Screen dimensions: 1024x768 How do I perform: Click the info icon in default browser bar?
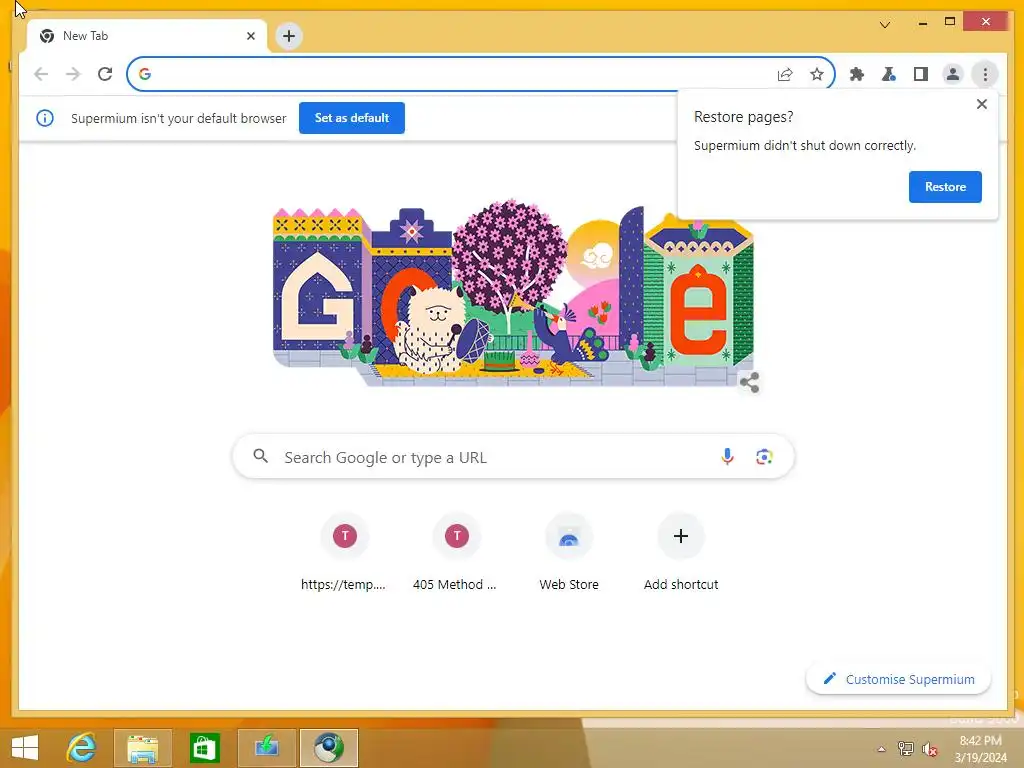pos(44,118)
